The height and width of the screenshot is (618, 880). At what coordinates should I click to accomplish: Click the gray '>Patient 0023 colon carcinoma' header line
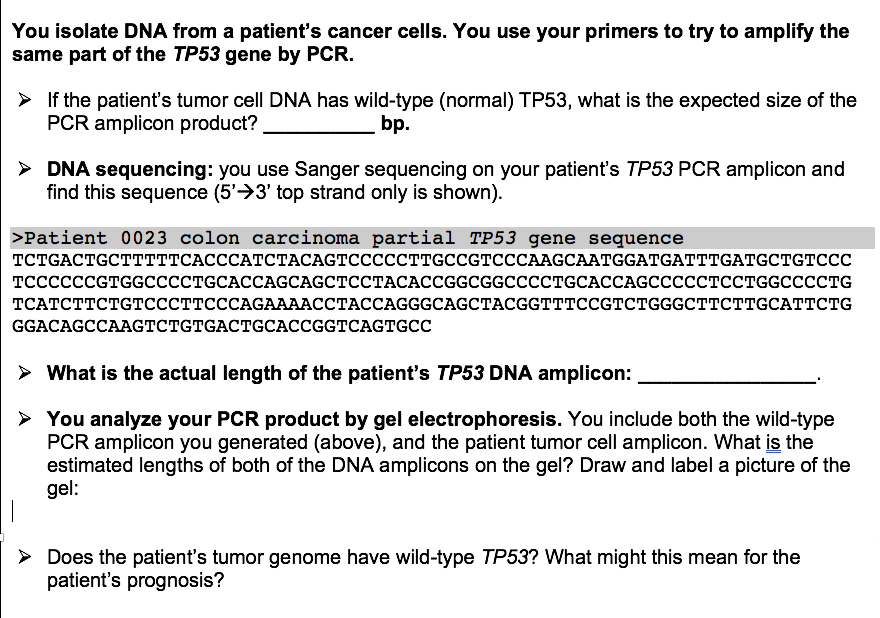442,238
